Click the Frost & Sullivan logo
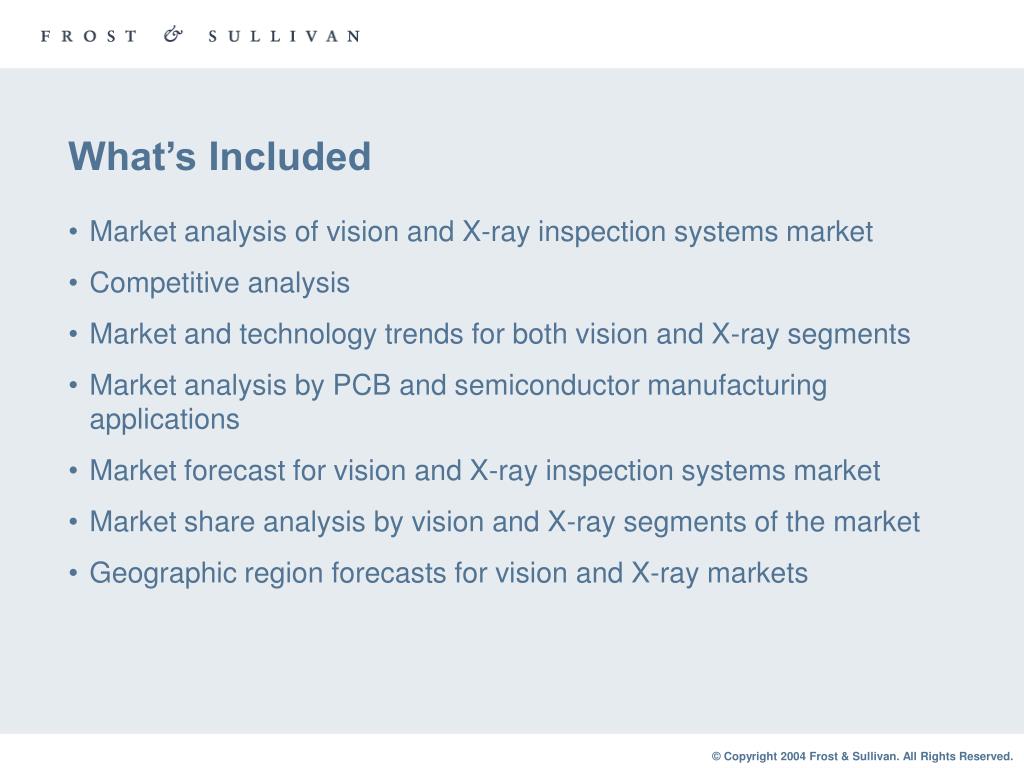The height and width of the screenshot is (768, 1024). (x=200, y=35)
